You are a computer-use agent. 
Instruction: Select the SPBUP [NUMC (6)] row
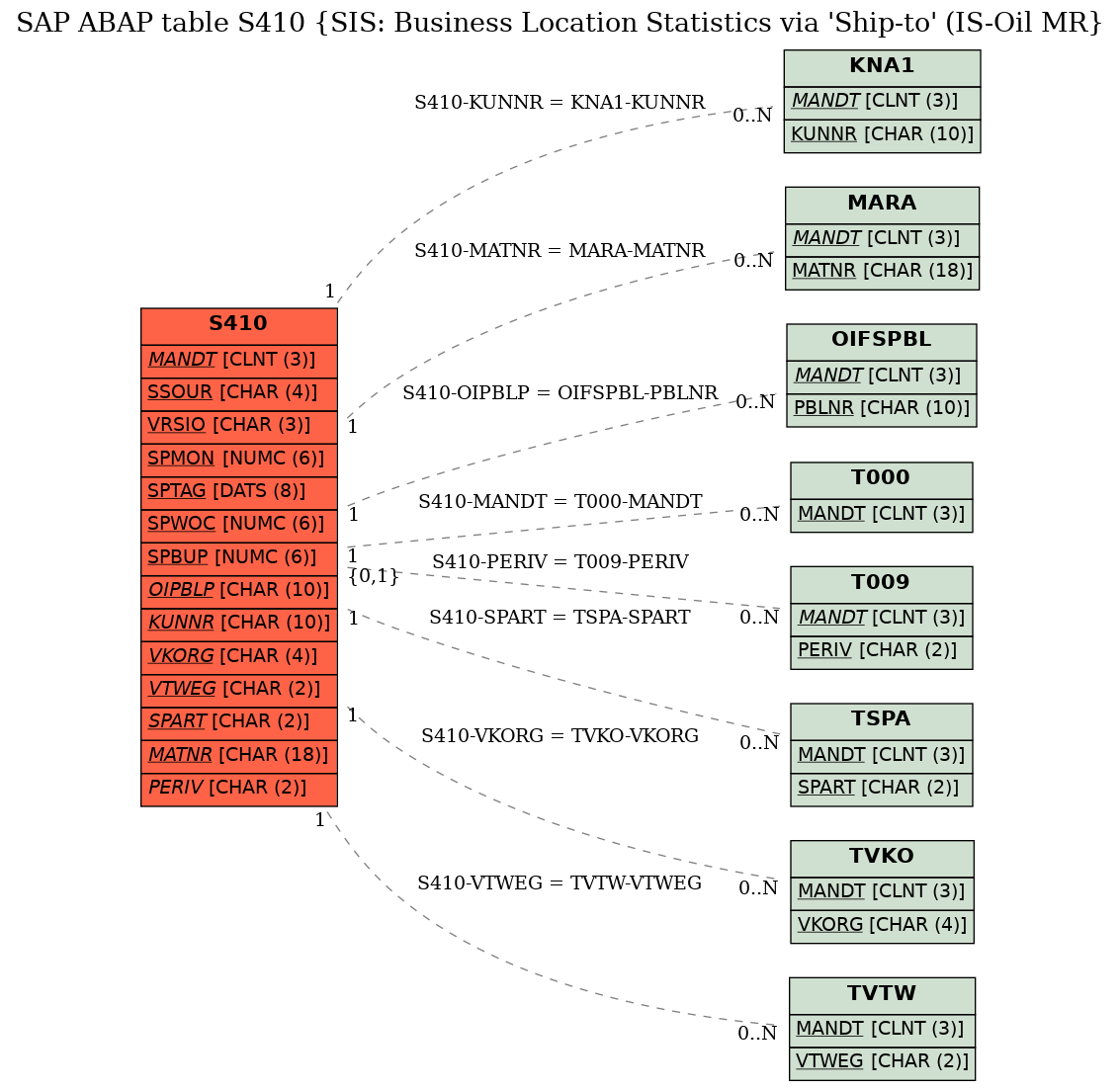coord(238,557)
